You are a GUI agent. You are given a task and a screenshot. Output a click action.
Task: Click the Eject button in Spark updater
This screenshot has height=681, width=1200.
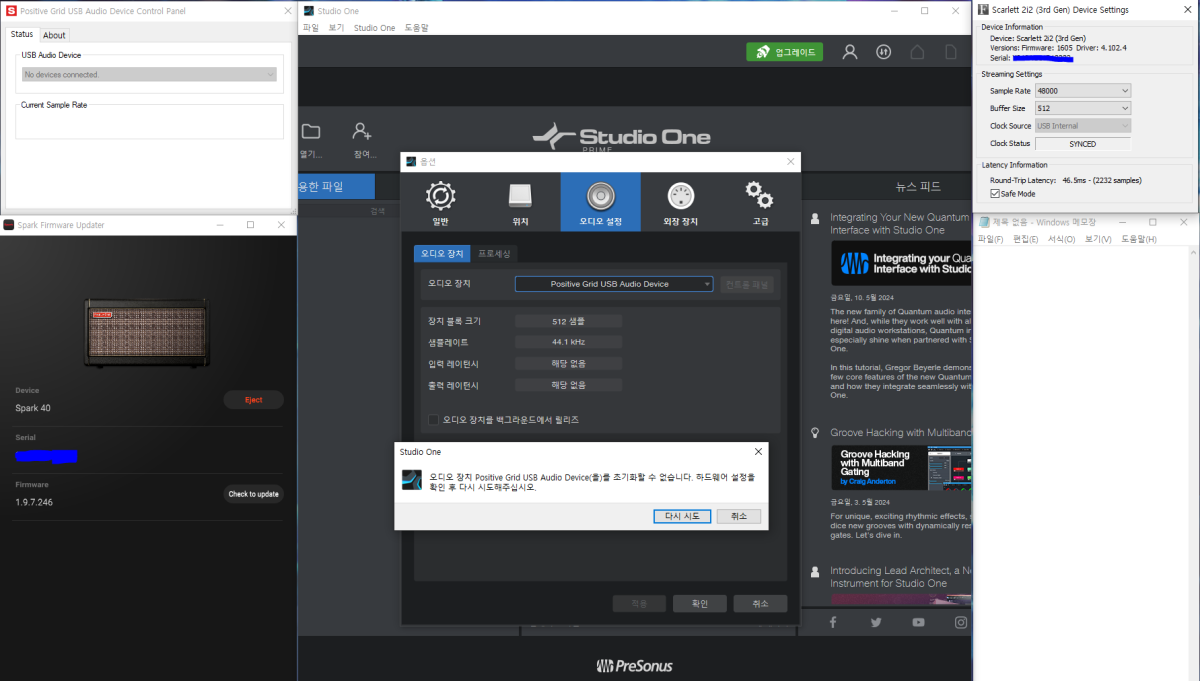pos(254,400)
